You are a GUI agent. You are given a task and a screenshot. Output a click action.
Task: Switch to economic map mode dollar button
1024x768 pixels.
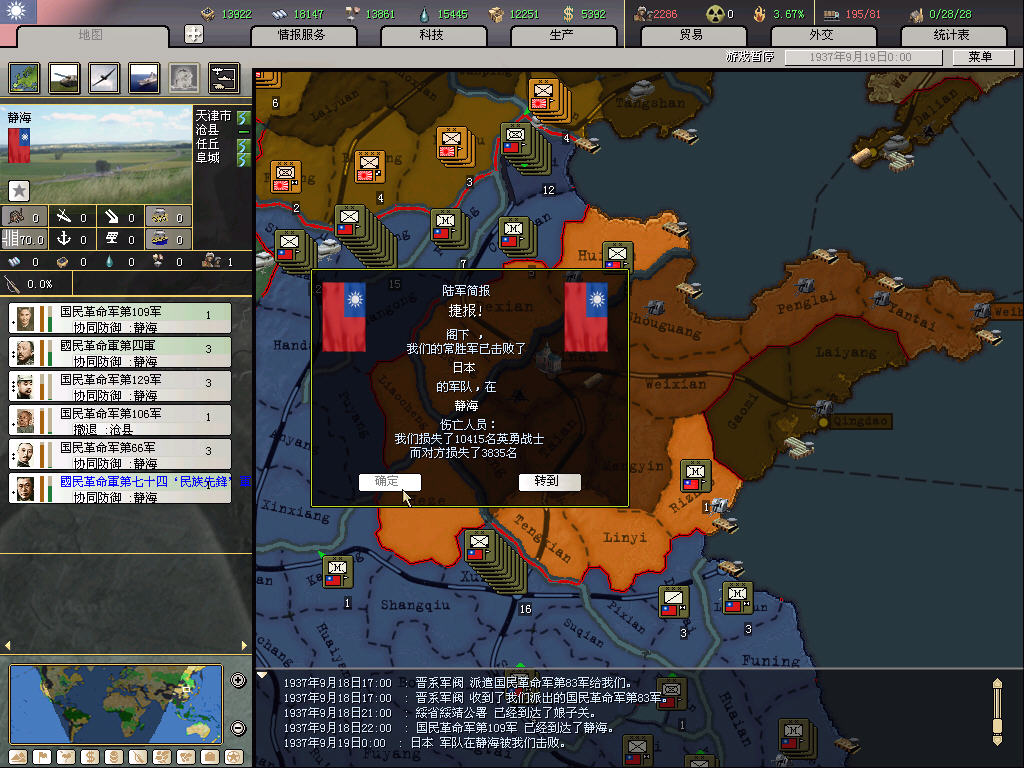90,757
